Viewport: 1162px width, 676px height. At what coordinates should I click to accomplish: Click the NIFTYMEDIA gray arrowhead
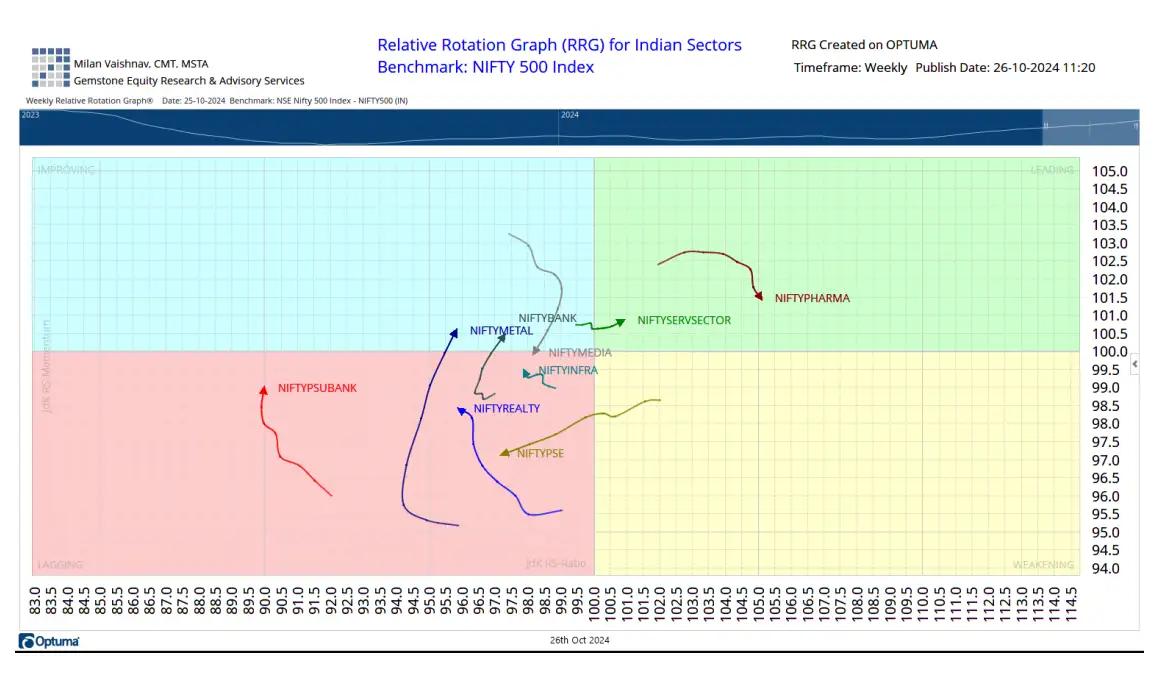tap(536, 351)
